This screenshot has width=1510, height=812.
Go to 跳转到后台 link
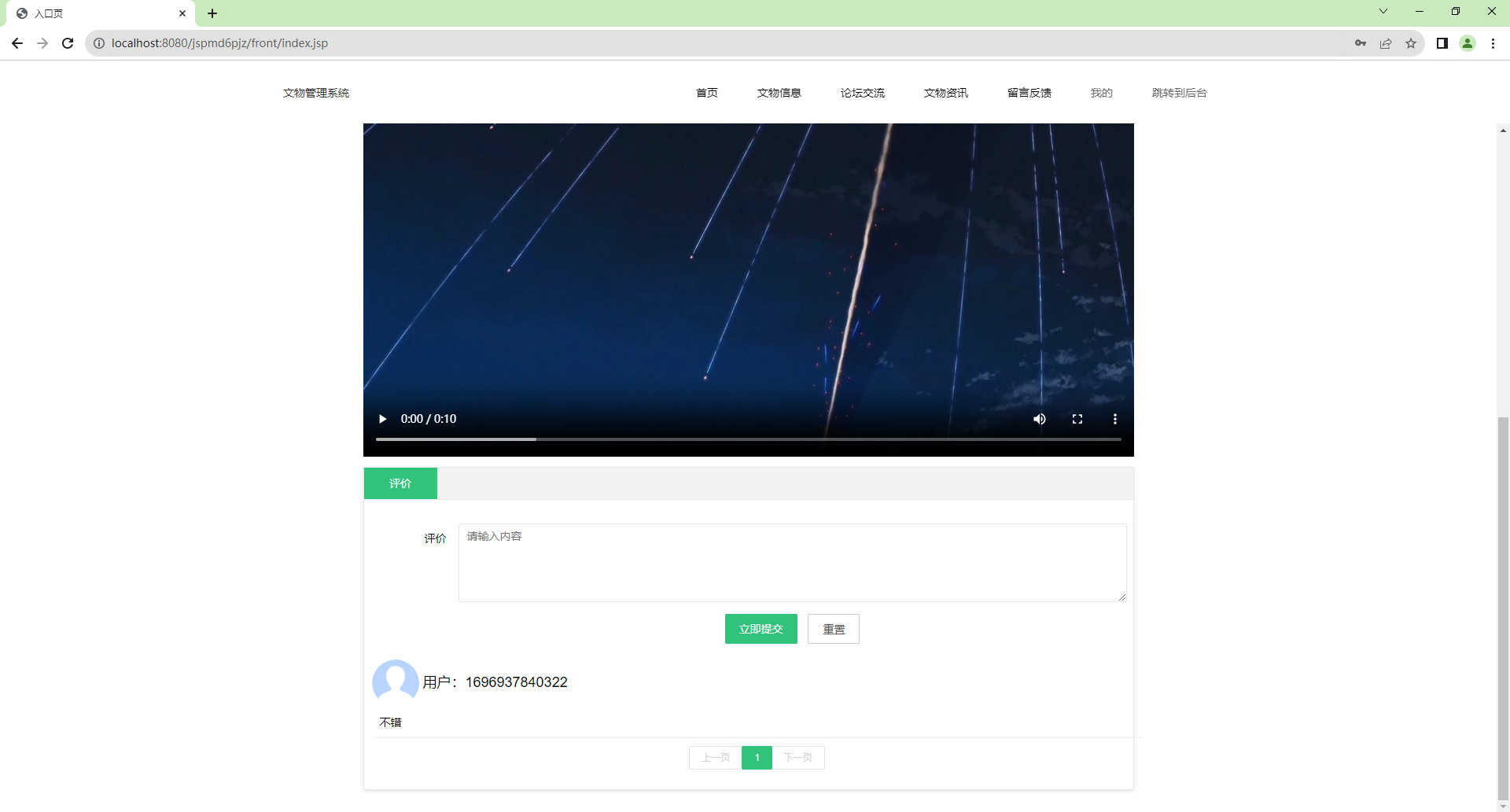click(1178, 93)
